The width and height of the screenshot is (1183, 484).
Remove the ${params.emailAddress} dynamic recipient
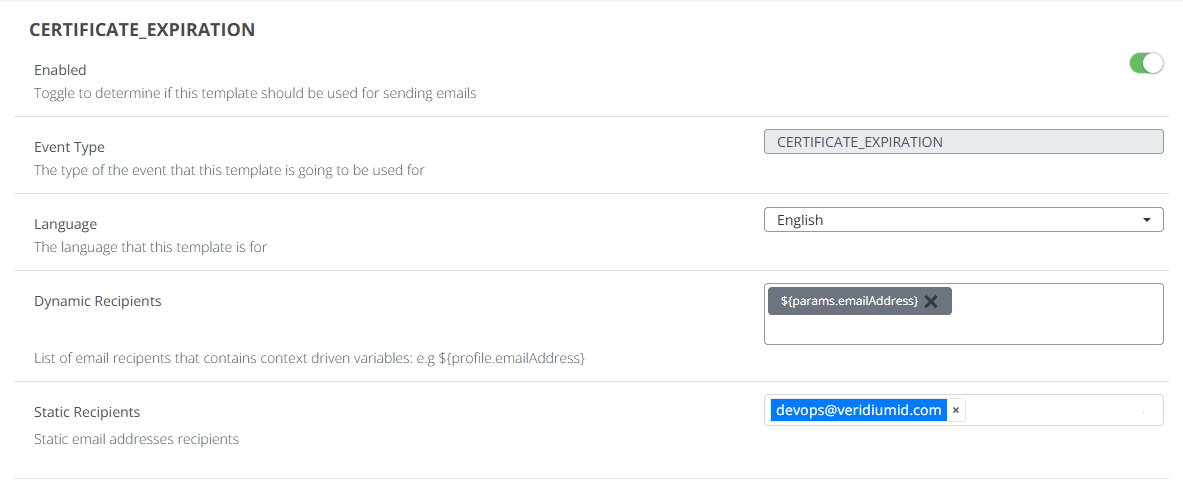point(931,301)
